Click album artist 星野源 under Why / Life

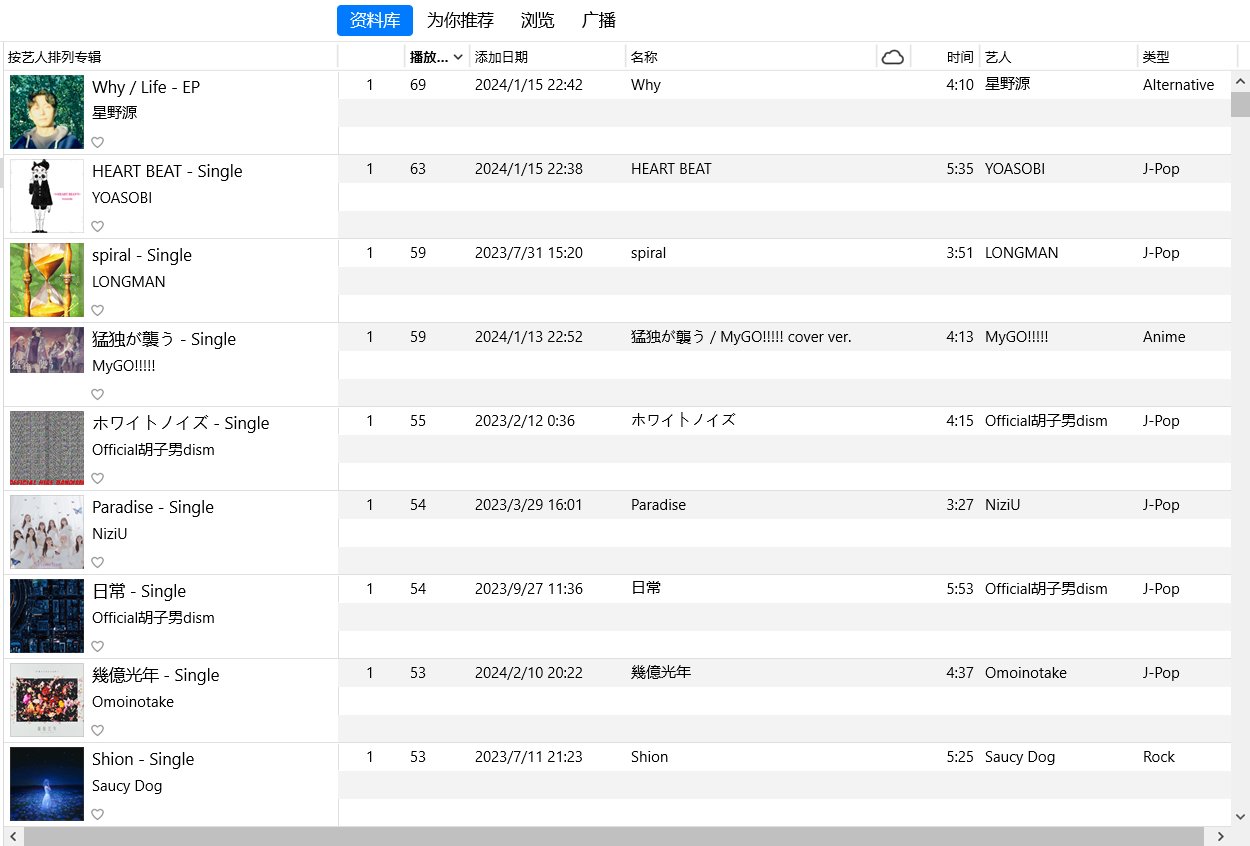point(115,113)
